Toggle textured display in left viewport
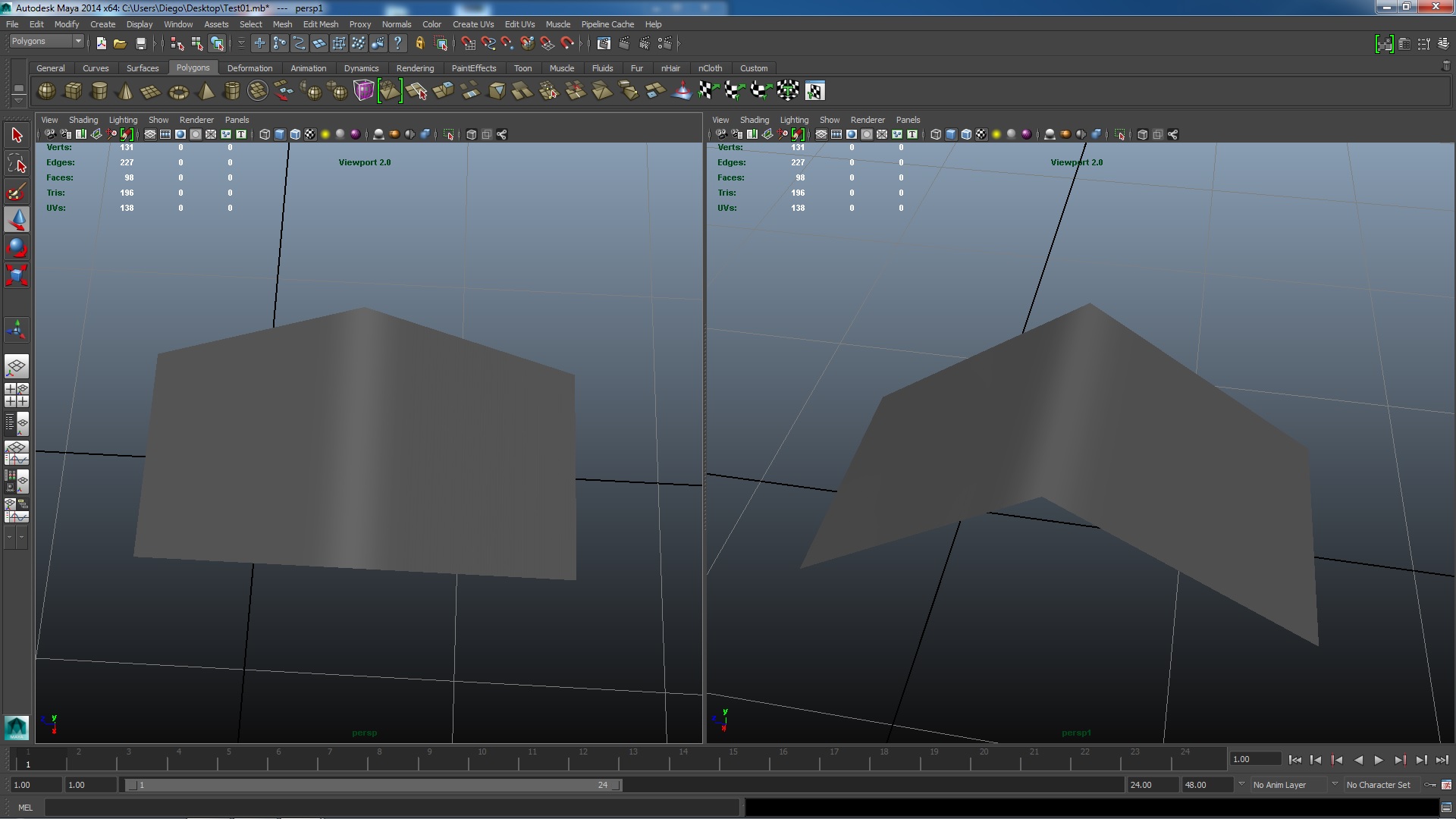1456x819 pixels. [310, 134]
